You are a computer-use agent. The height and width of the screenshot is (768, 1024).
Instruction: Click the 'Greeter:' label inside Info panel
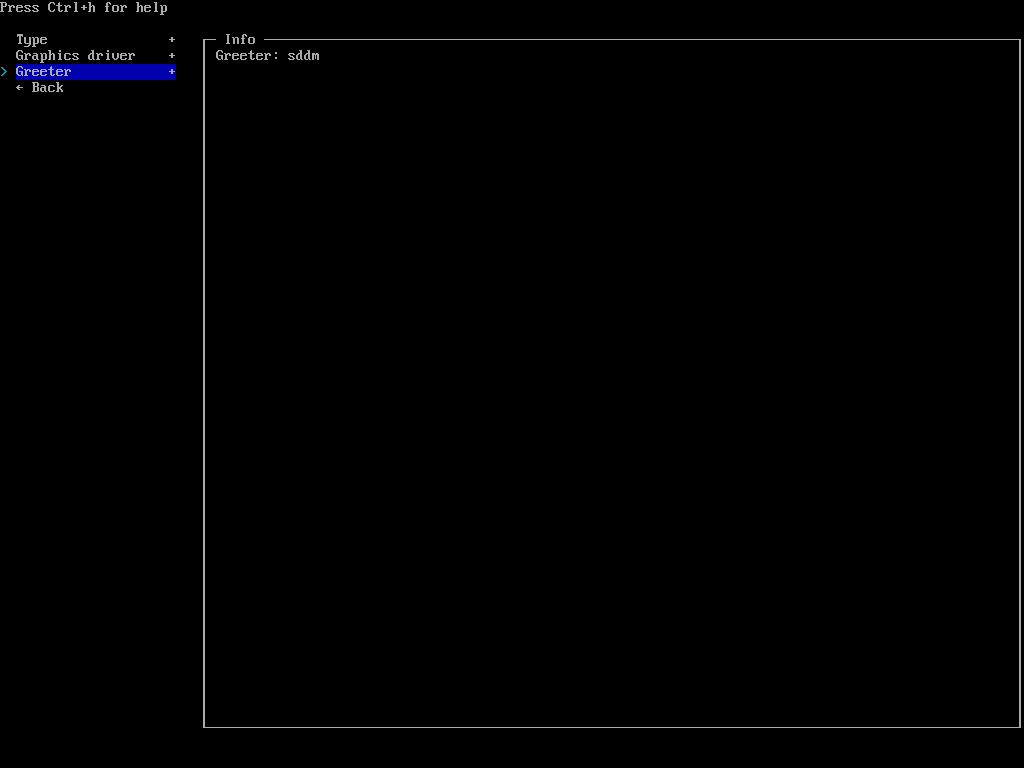click(247, 56)
